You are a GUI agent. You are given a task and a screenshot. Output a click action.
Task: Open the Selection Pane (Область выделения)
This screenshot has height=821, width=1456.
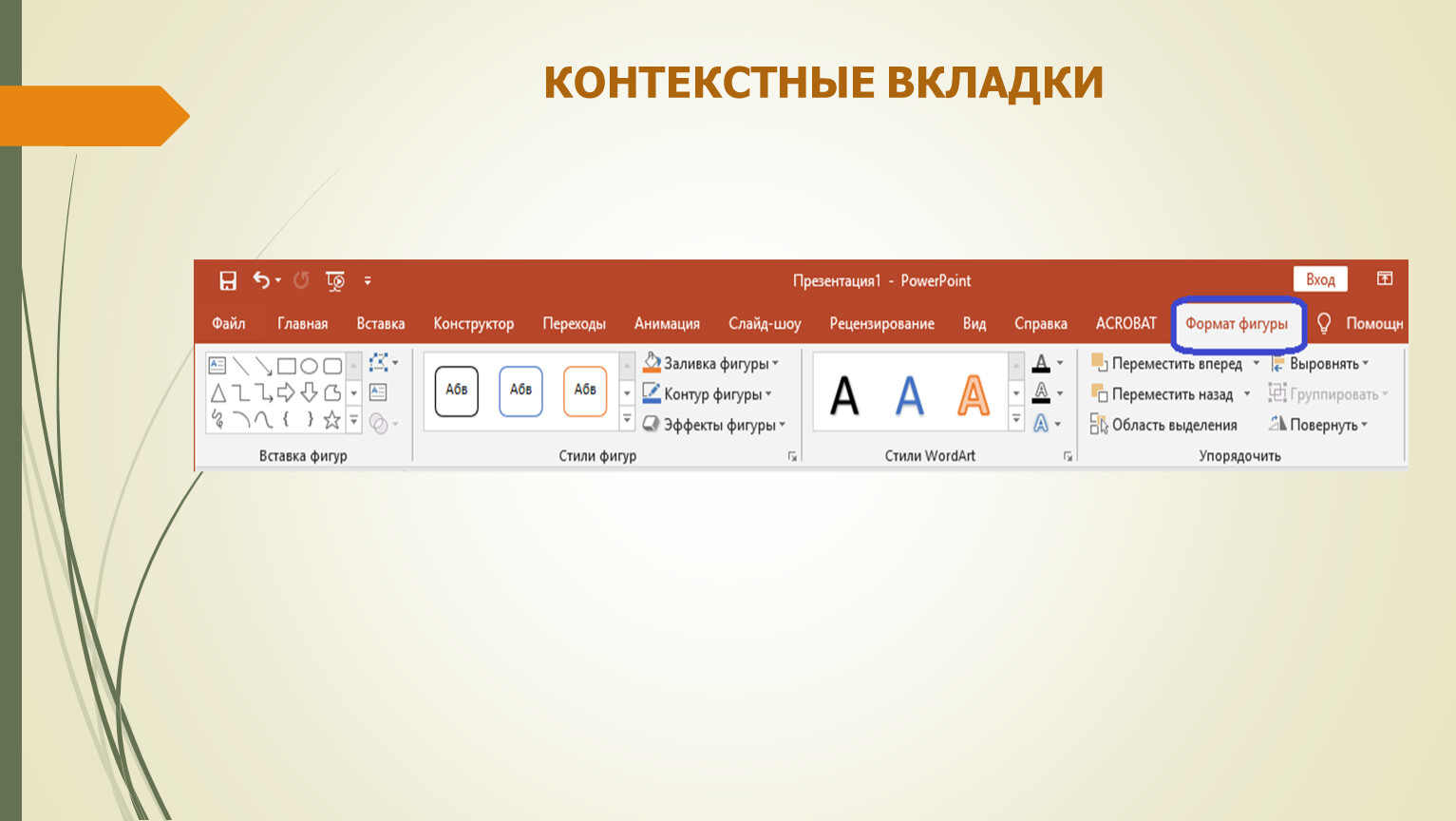[1163, 425]
